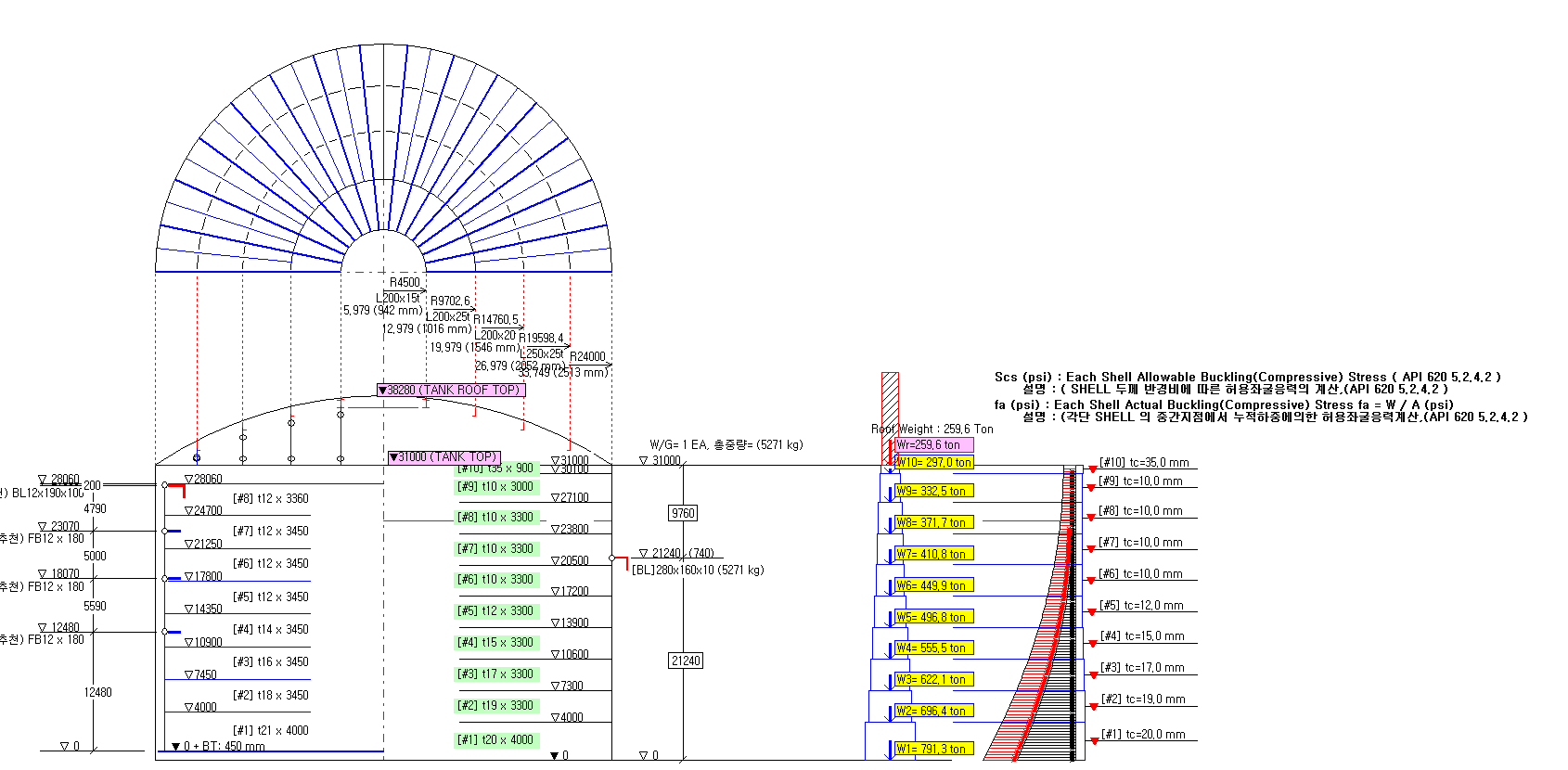Click green shell label [#1] t20 x 4000
This screenshot has width=1568, height=770.
(496, 739)
